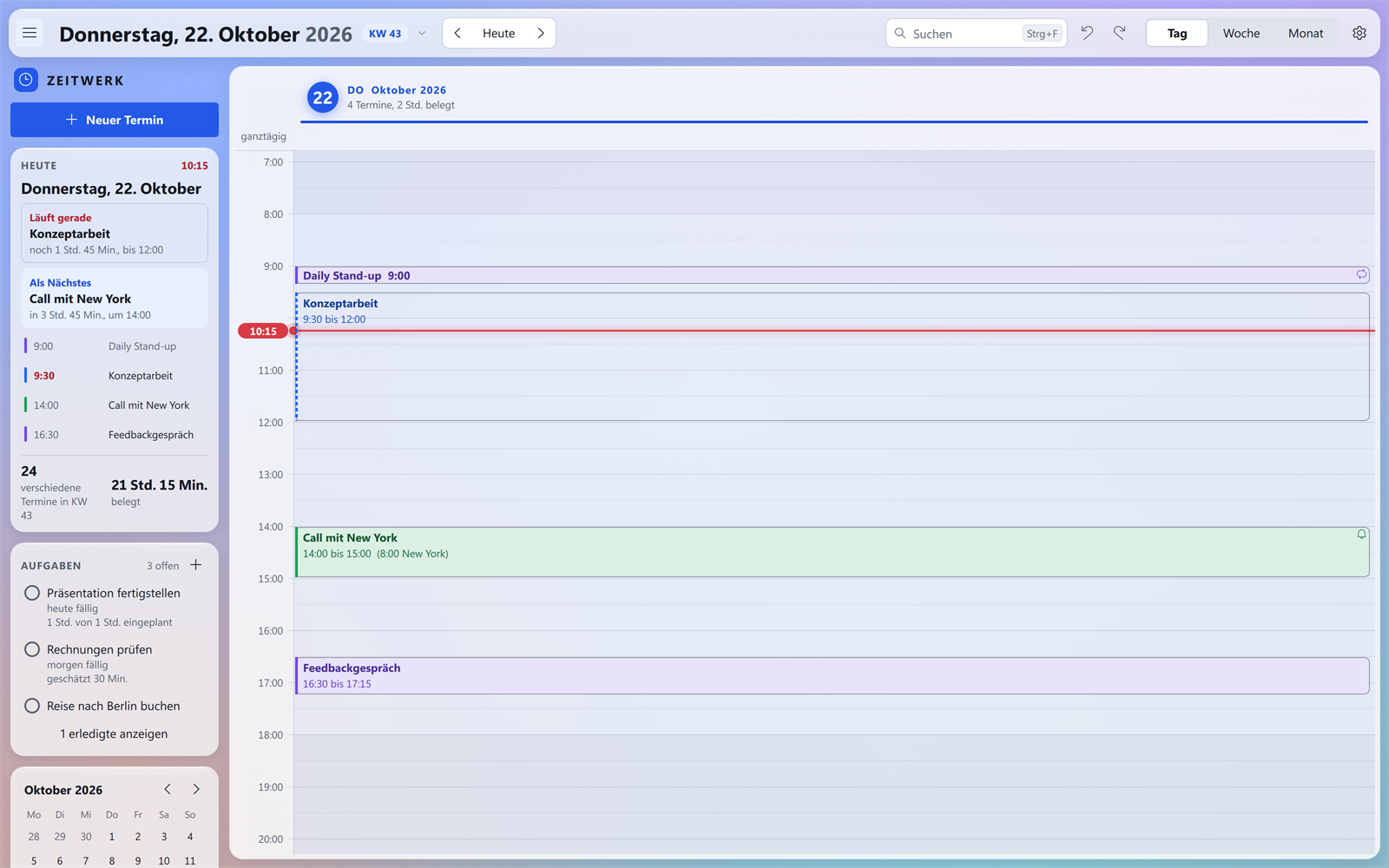Add a new task with plus icon

[x=196, y=565]
